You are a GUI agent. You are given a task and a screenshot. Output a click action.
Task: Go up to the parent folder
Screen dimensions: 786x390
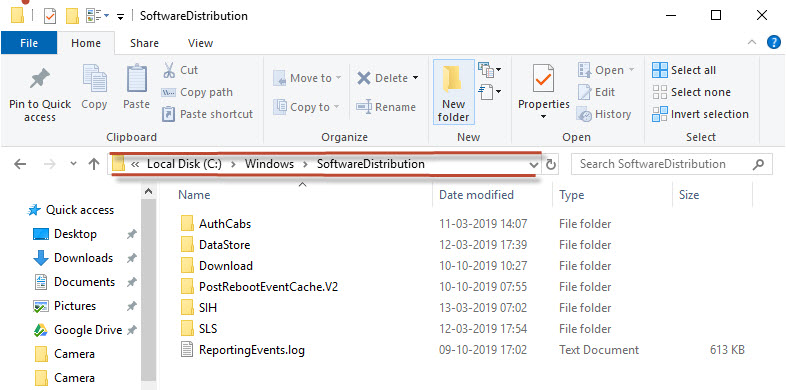pyautogui.click(x=94, y=164)
